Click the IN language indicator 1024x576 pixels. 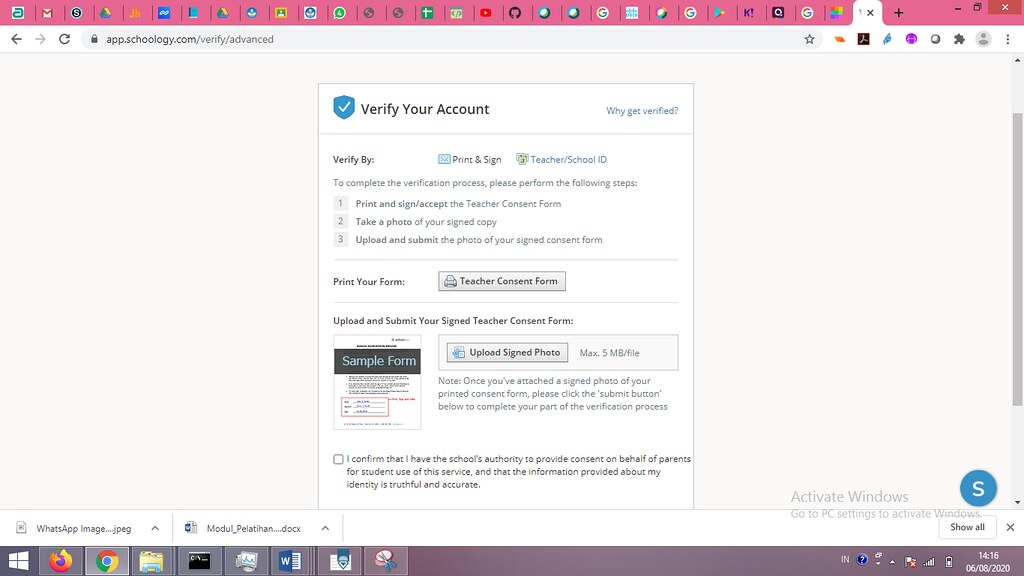coord(845,560)
